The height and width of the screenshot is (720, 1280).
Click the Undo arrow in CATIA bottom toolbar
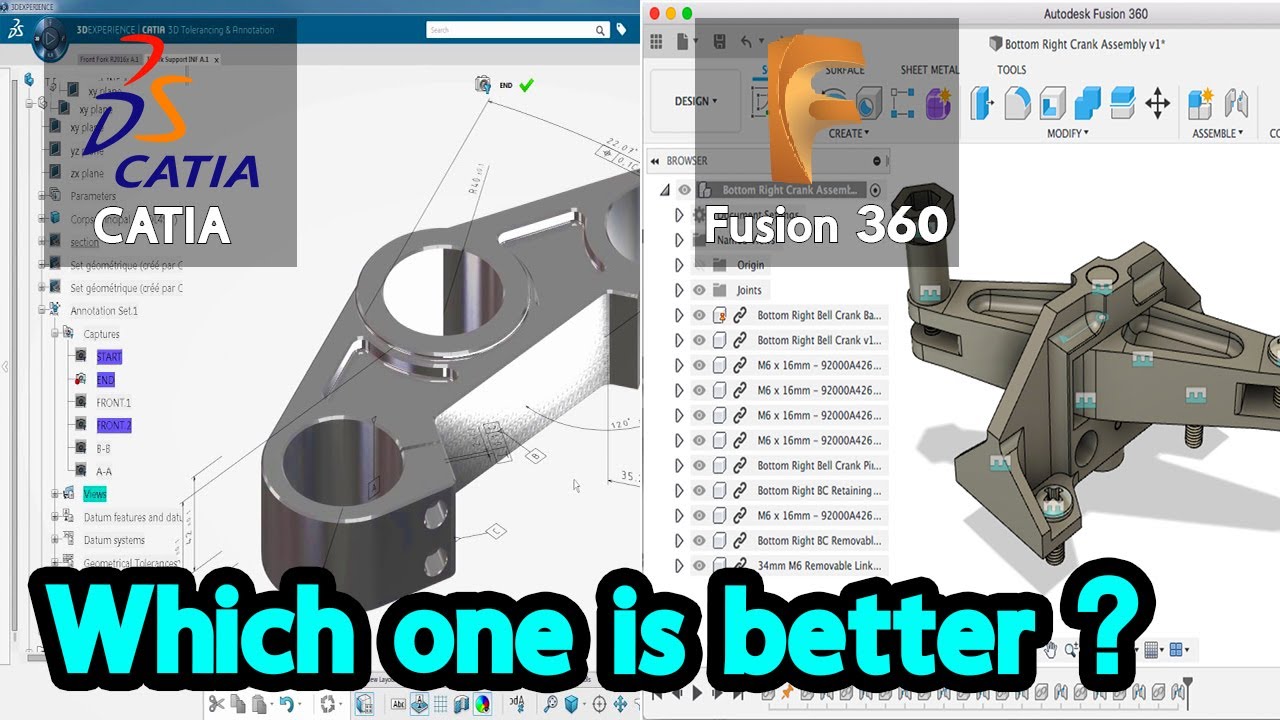pos(286,704)
